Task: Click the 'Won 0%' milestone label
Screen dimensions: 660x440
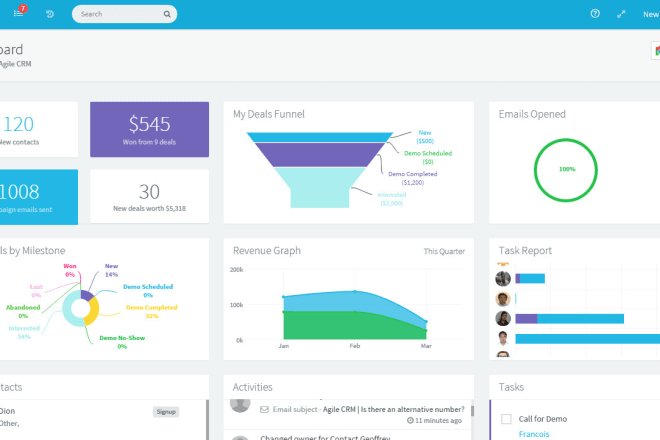Action: 70,270
